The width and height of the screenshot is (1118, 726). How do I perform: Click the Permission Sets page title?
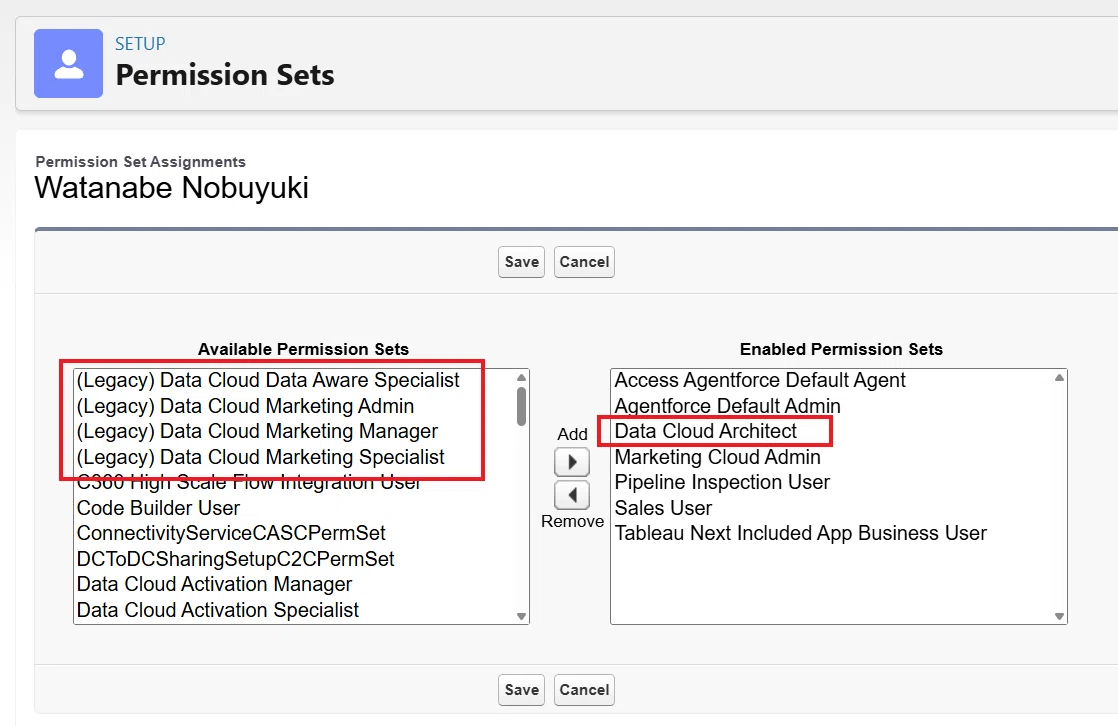[x=225, y=75]
